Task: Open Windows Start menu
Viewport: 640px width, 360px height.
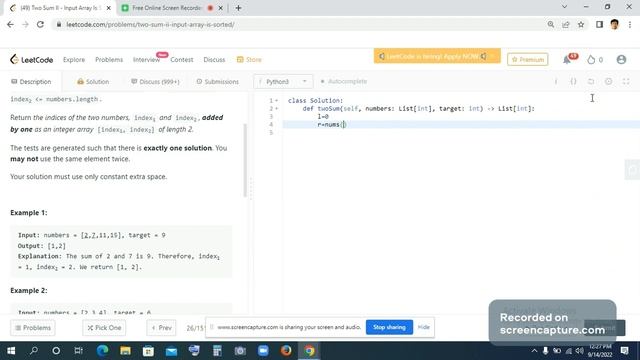Action: pyautogui.click(x=11, y=351)
